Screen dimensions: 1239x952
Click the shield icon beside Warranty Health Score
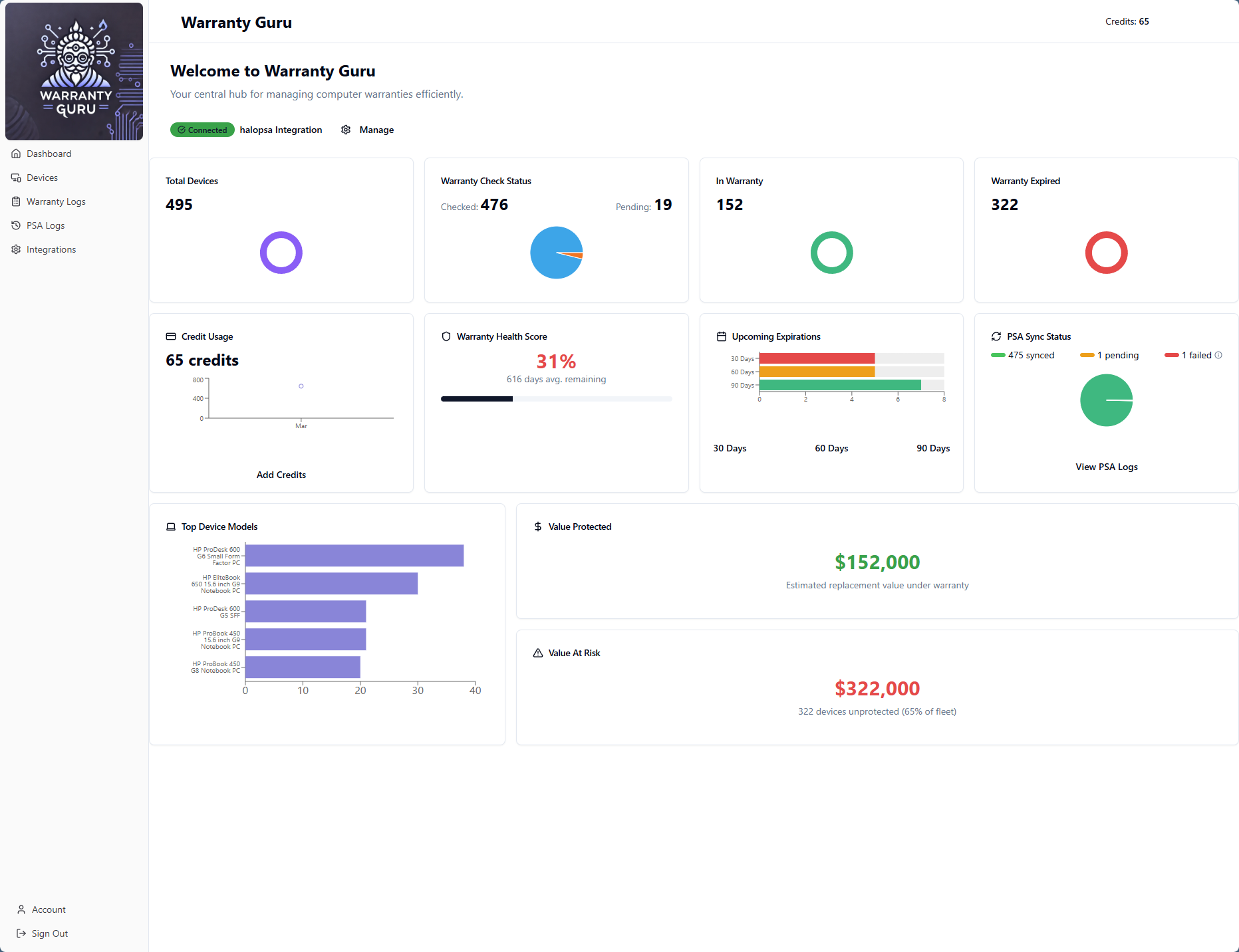[446, 336]
